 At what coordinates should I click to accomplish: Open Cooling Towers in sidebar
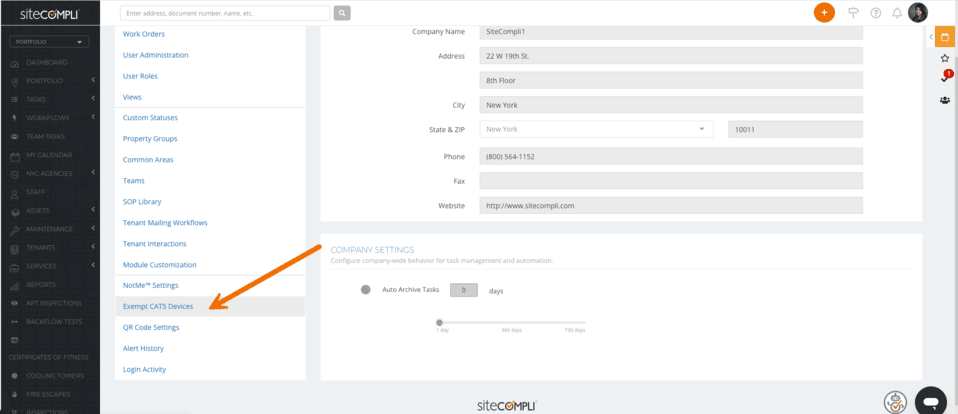55,376
